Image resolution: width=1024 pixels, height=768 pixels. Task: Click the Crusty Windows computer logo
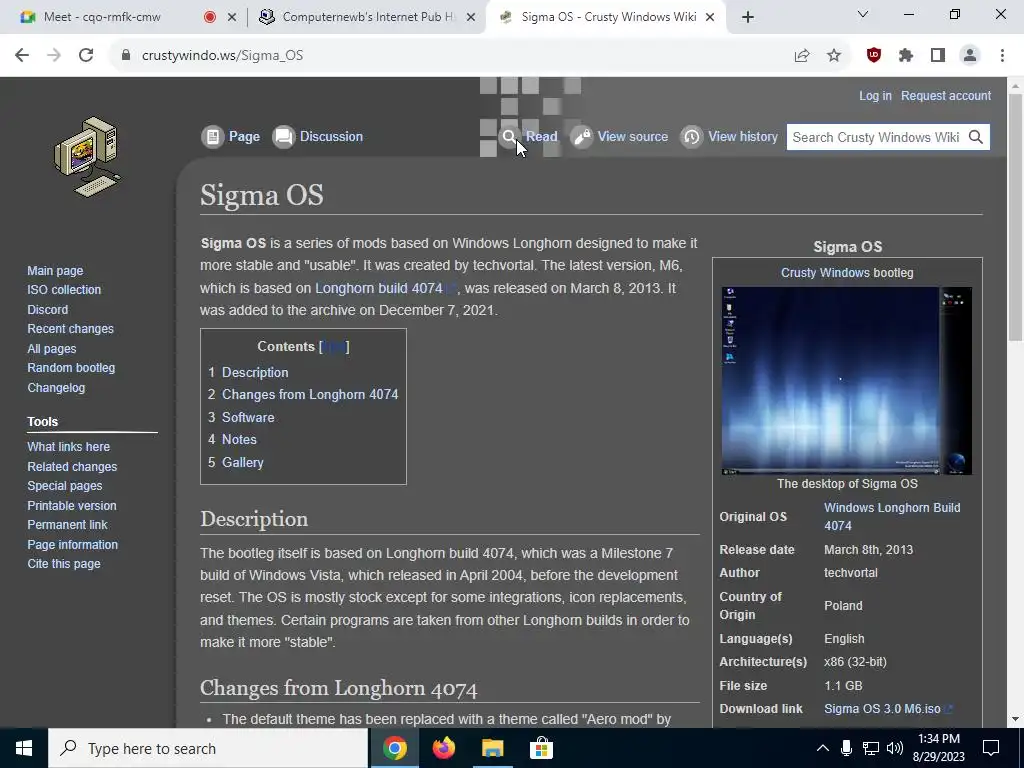(x=88, y=157)
